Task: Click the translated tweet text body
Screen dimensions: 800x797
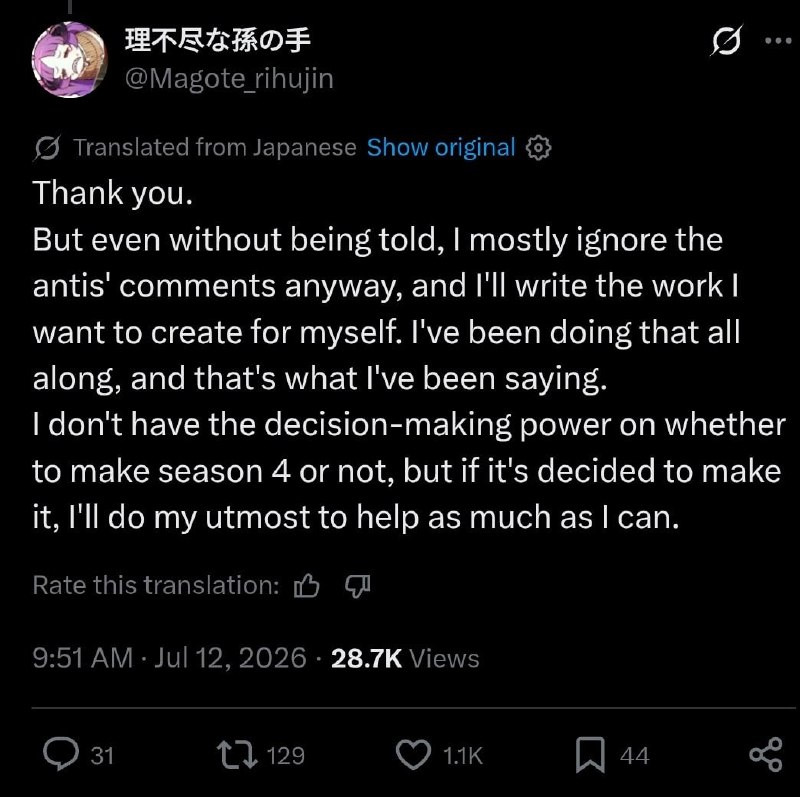Action: click(409, 355)
